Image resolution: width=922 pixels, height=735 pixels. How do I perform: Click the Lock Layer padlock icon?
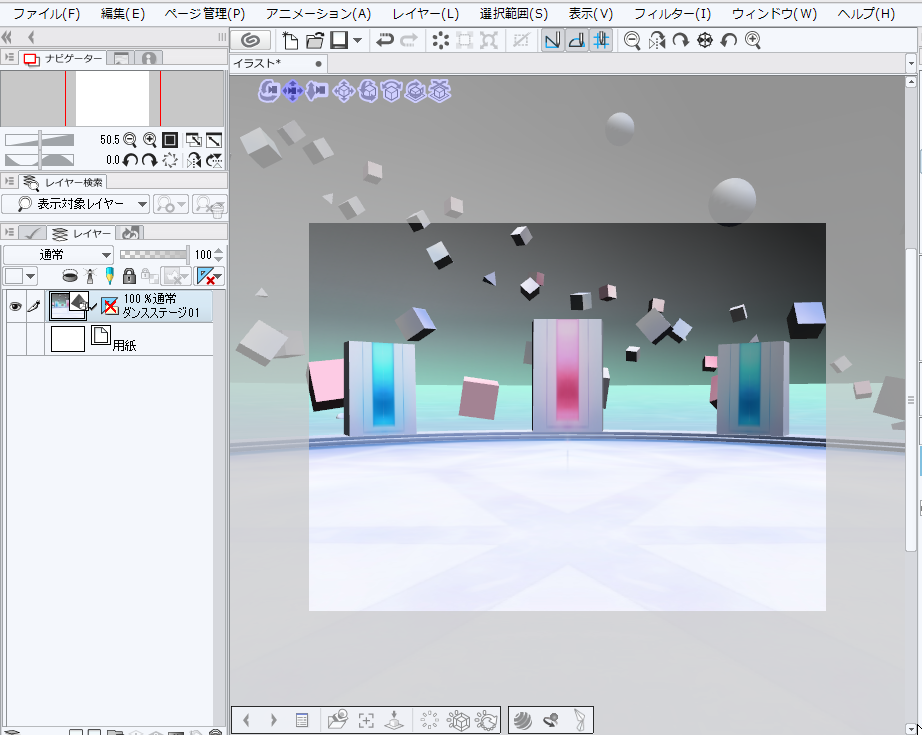128,276
